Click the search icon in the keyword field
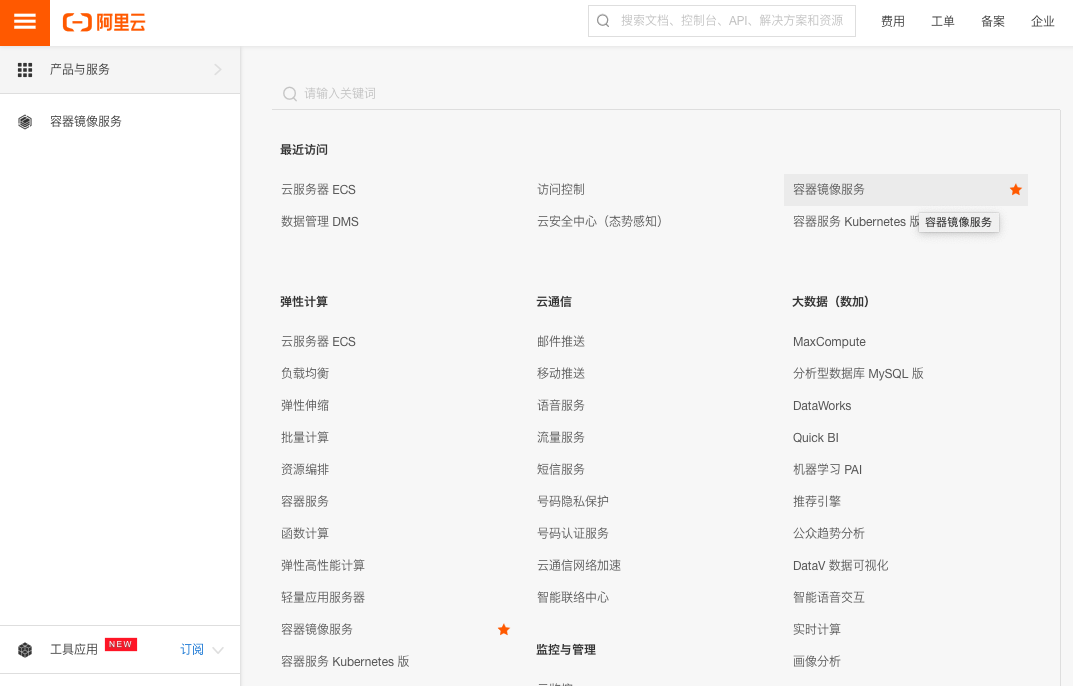1073x686 pixels. (x=289, y=93)
